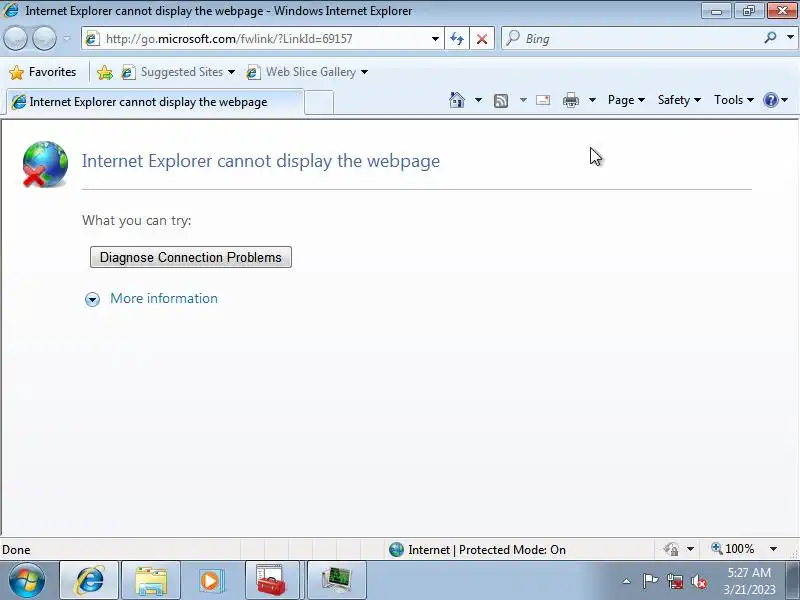Click Internet Protected Mode security zone

point(477,549)
